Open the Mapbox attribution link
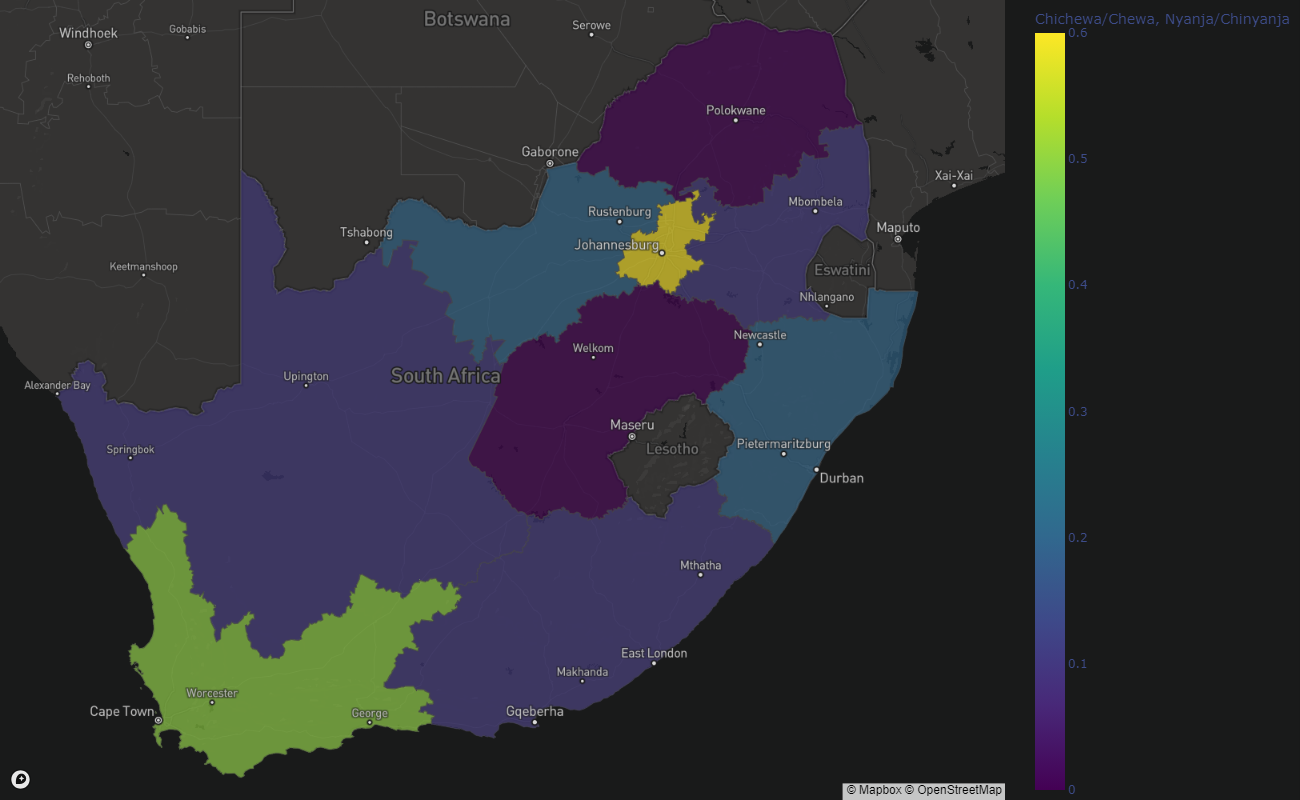The width and height of the screenshot is (1300, 800). click(x=874, y=790)
